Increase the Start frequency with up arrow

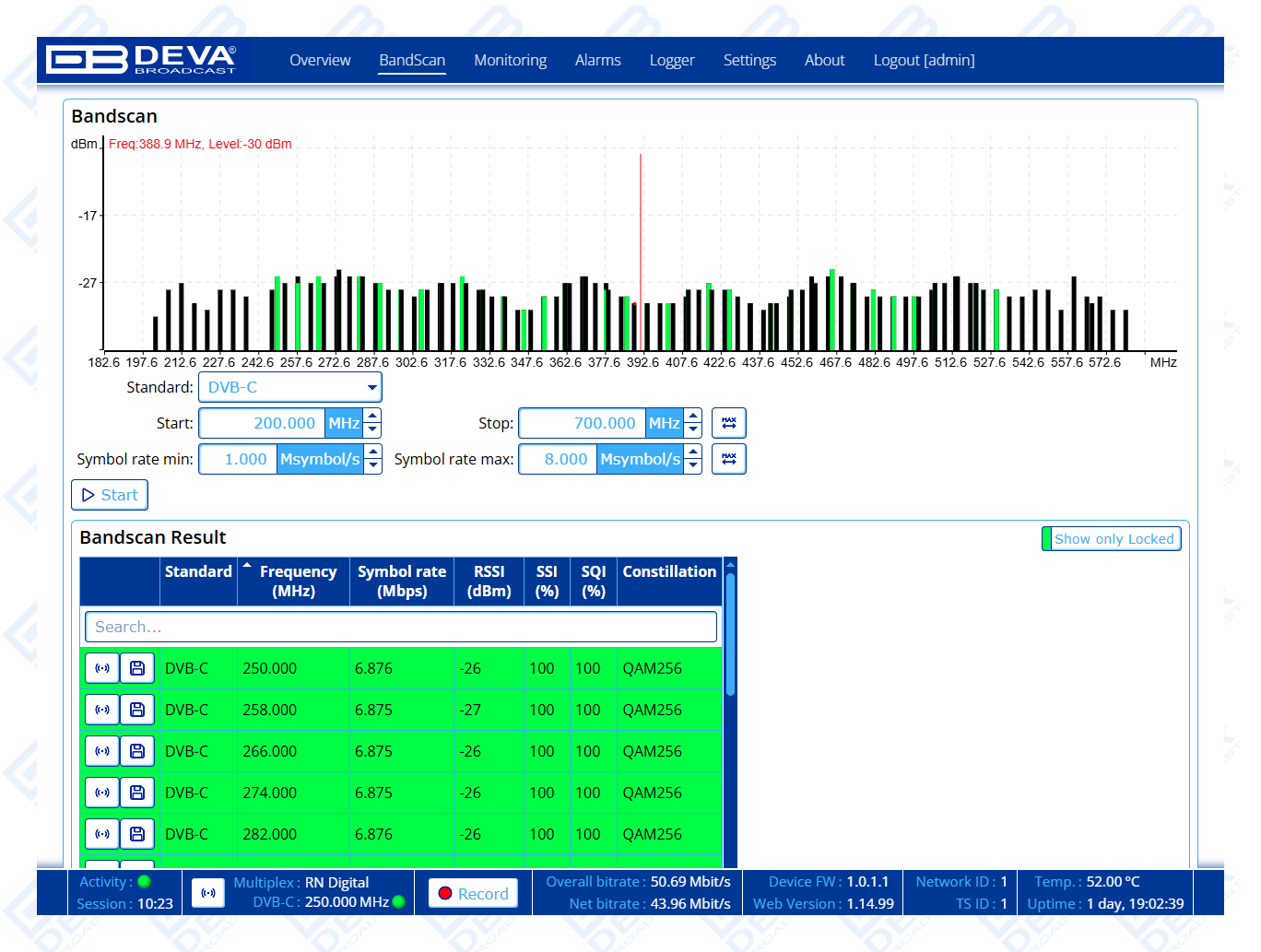tap(373, 416)
